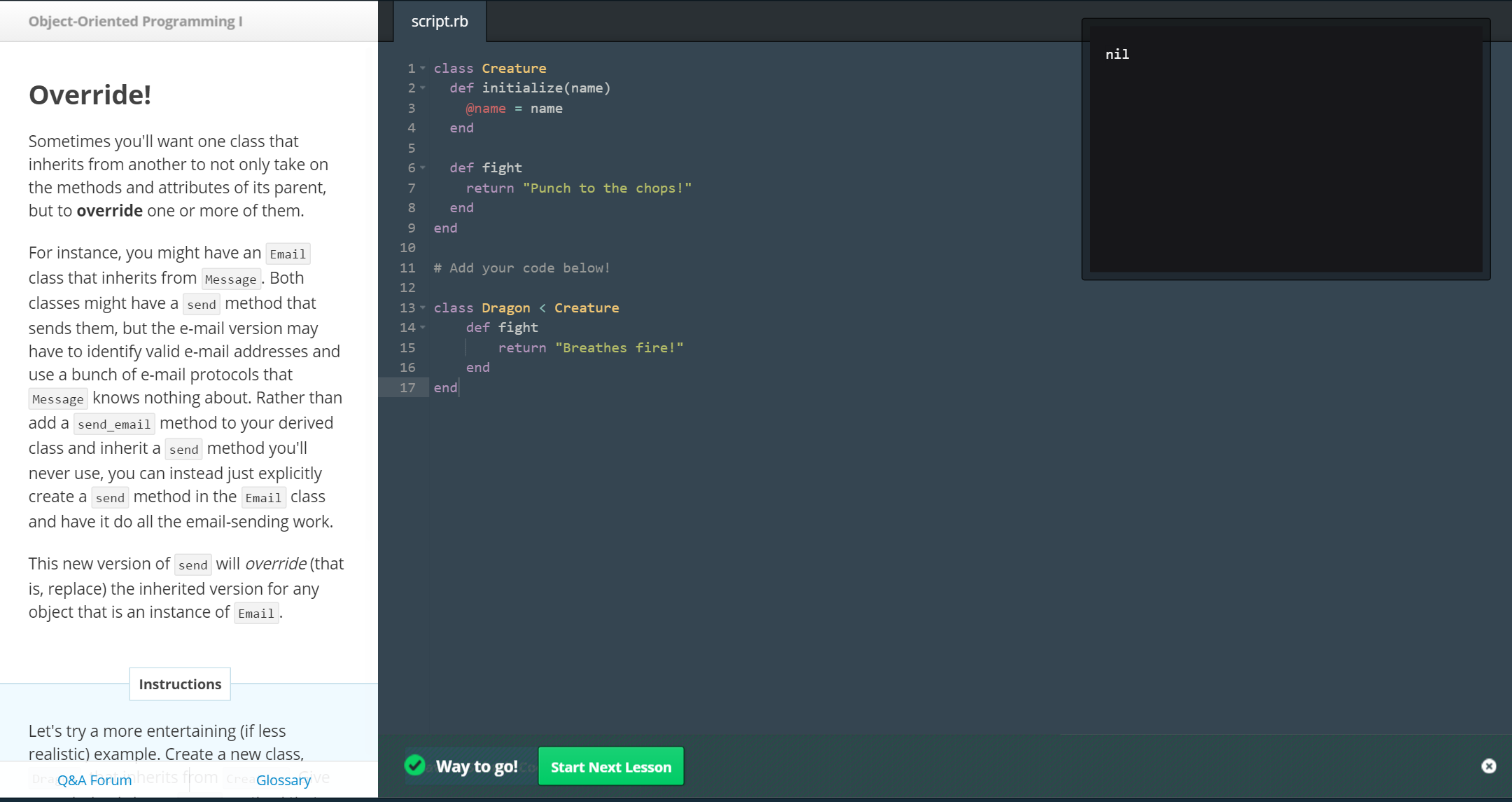Click line number 10 in the gutter
The height and width of the screenshot is (802, 1512).
pyautogui.click(x=407, y=248)
